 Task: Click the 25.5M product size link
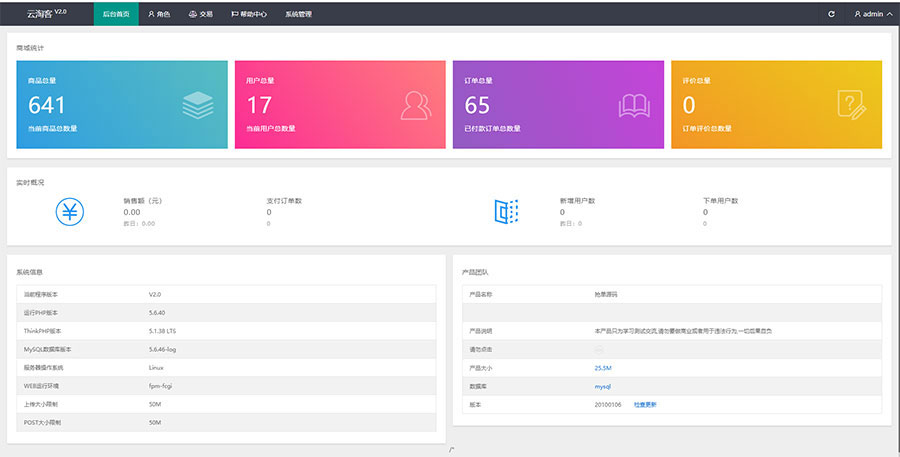(603, 368)
